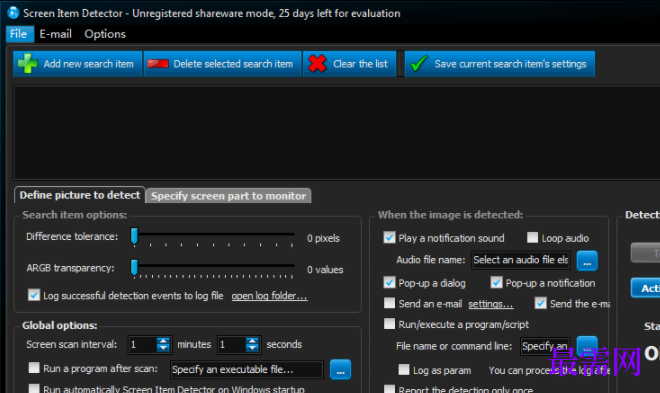Click the ARGB transparency slider handle
The height and width of the screenshot is (393, 660).
pos(134,268)
